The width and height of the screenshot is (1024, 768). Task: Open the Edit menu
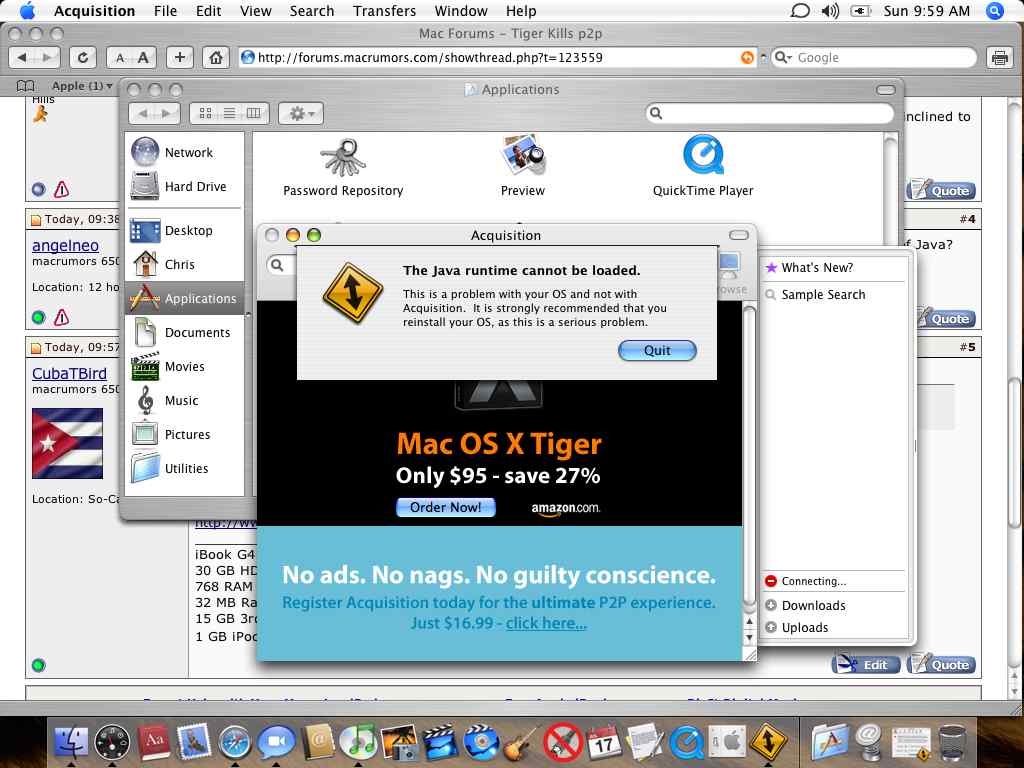208,11
